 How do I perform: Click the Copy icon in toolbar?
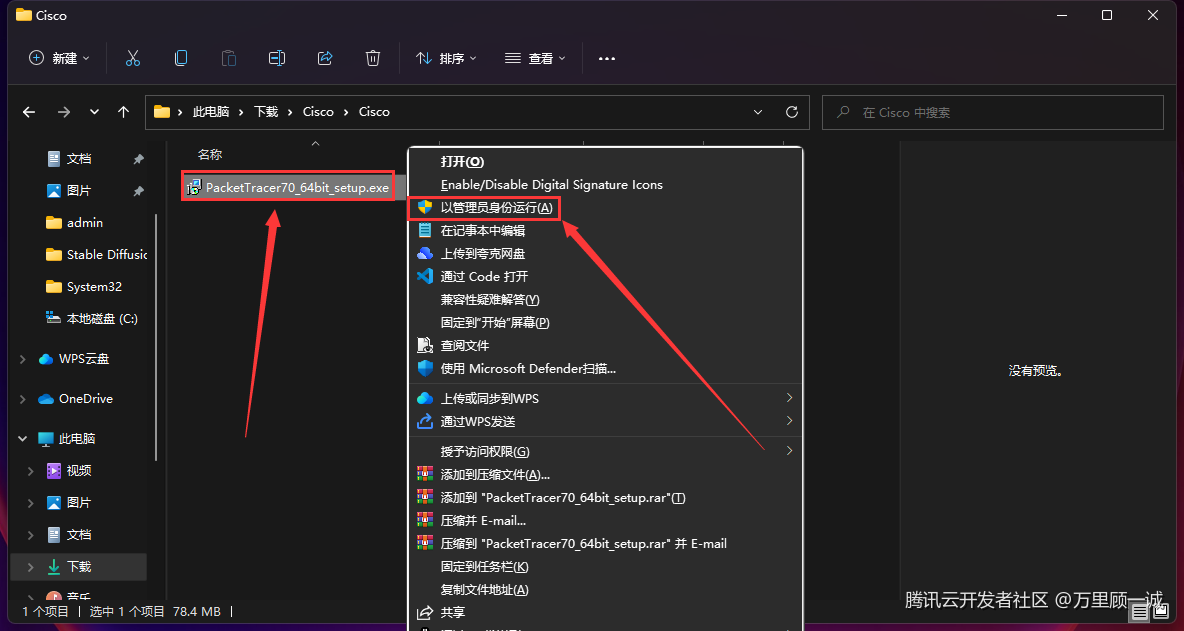pos(180,58)
